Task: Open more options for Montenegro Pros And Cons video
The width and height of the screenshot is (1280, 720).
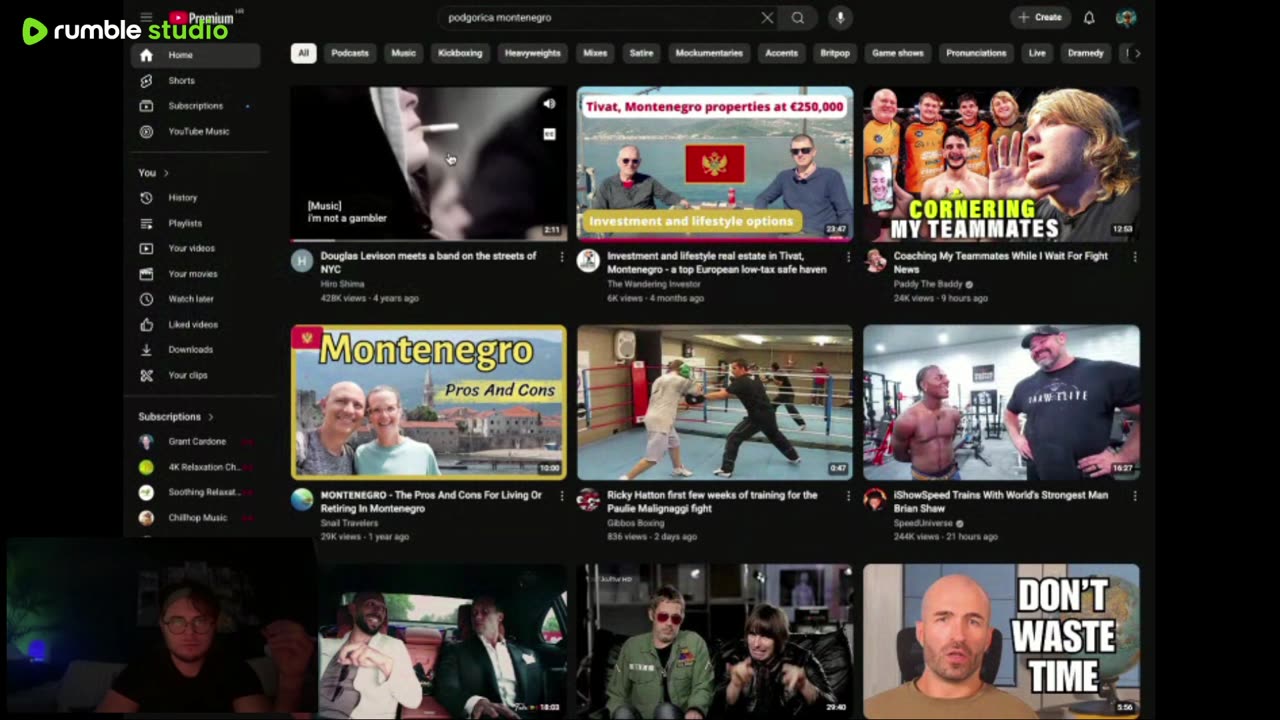Action: [x=562, y=496]
